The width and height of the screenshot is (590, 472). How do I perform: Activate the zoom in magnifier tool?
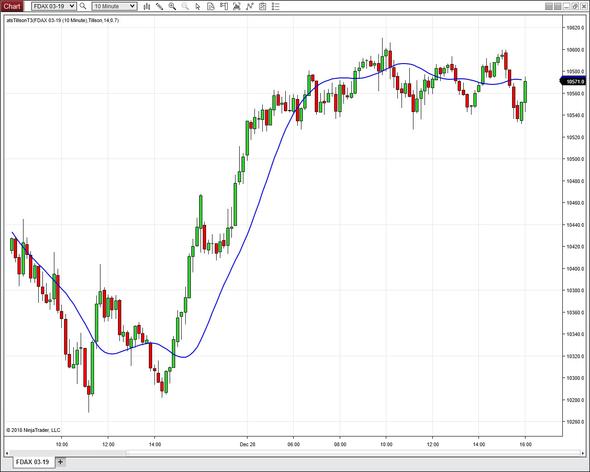coord(172,6)
